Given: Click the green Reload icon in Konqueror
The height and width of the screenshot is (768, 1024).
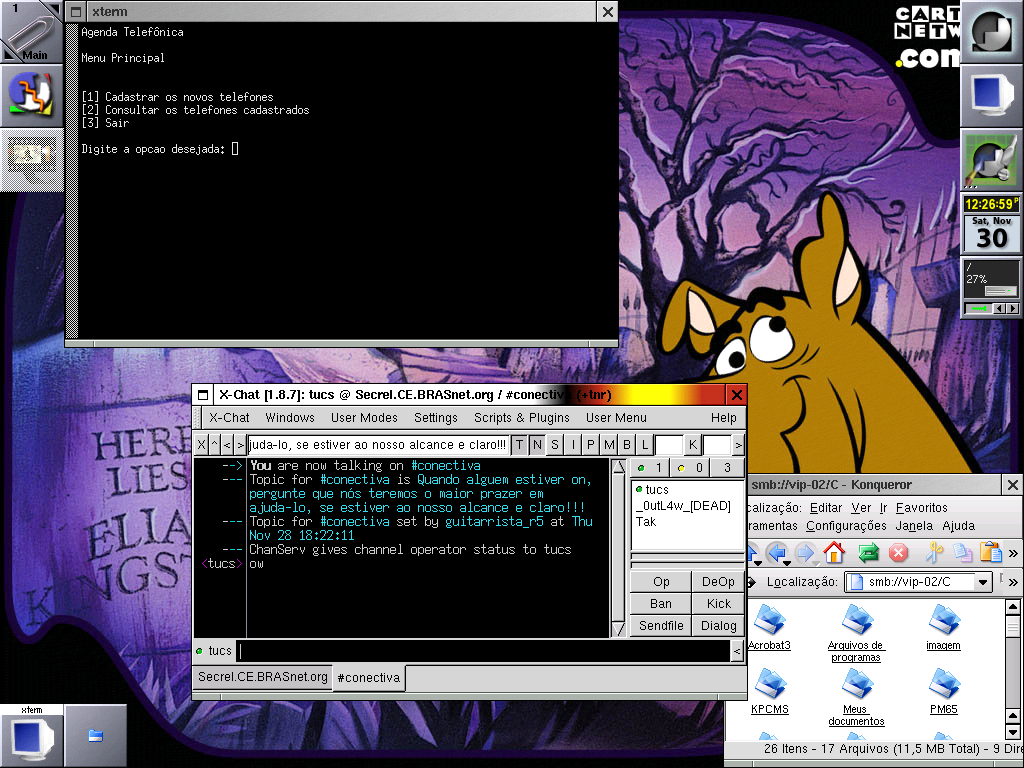Looking at the screenshot, I should (868, 553).
